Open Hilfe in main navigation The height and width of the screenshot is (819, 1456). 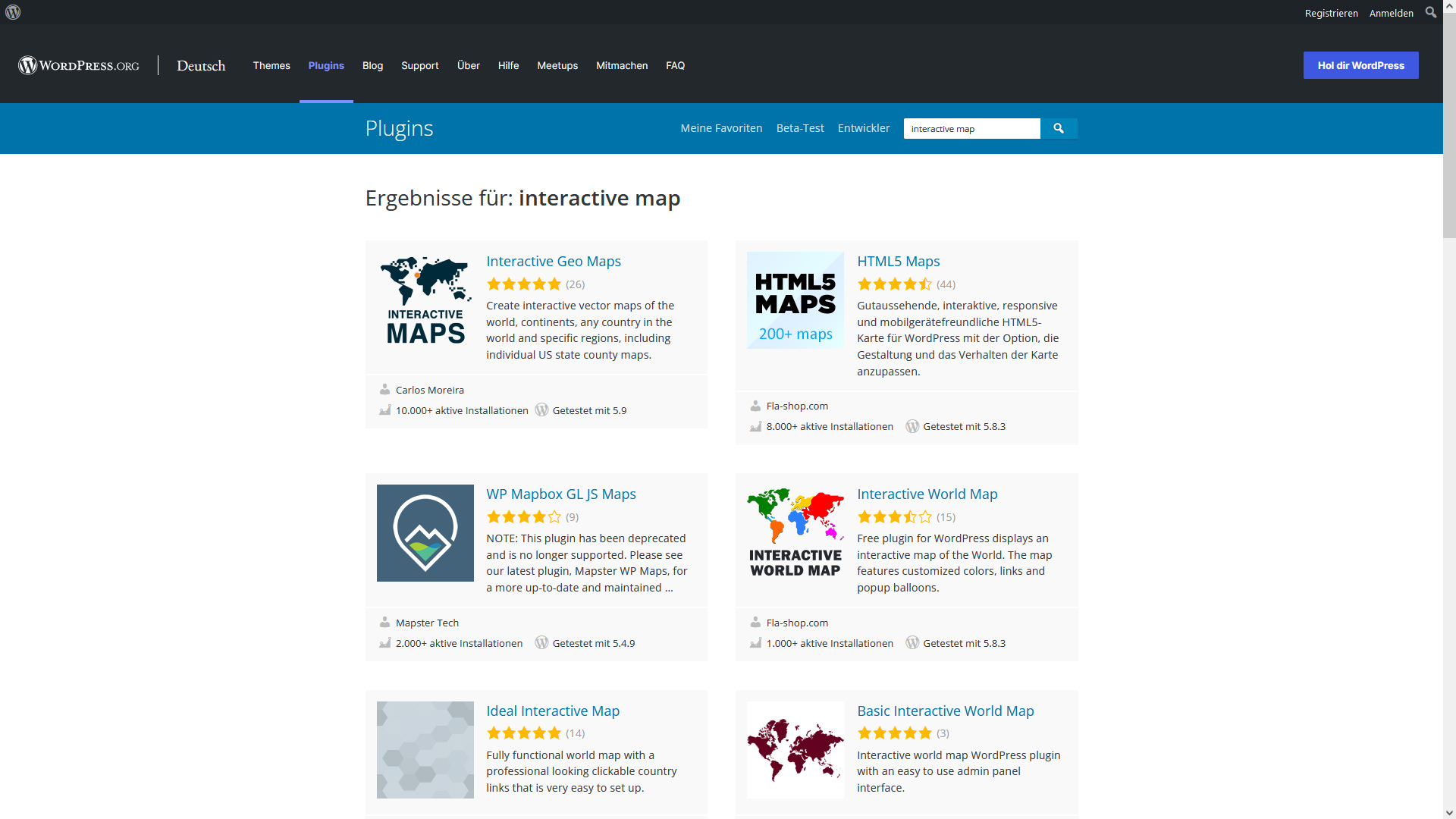[x=508, y=65]
